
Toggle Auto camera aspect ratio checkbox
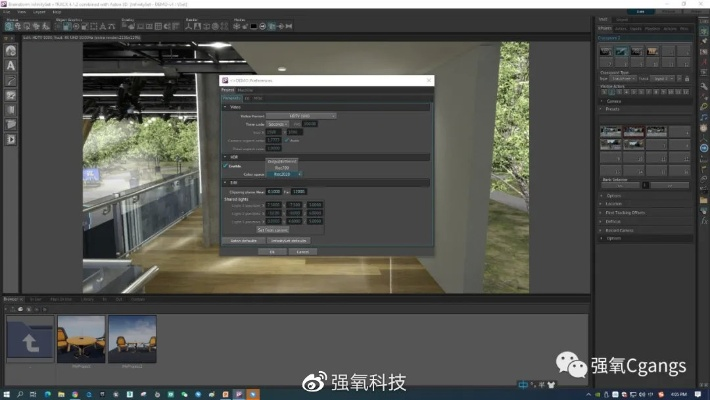coord(287,140)
